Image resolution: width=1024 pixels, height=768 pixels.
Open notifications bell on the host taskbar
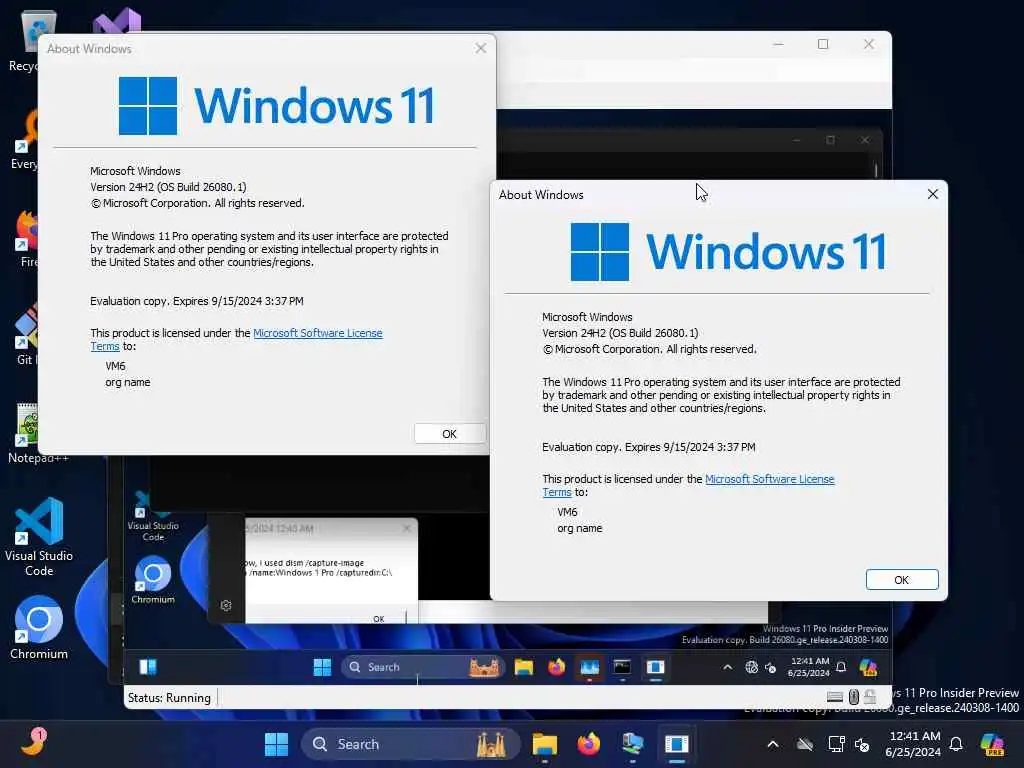[956, 744]
